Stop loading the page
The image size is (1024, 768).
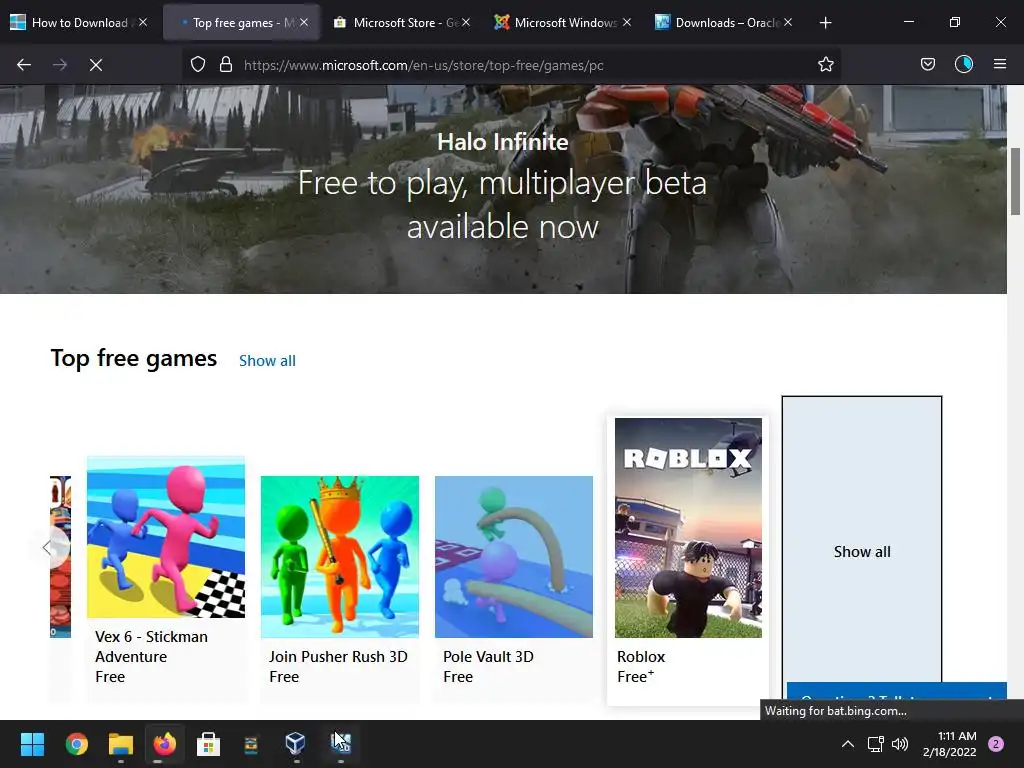tap(96, 65)
